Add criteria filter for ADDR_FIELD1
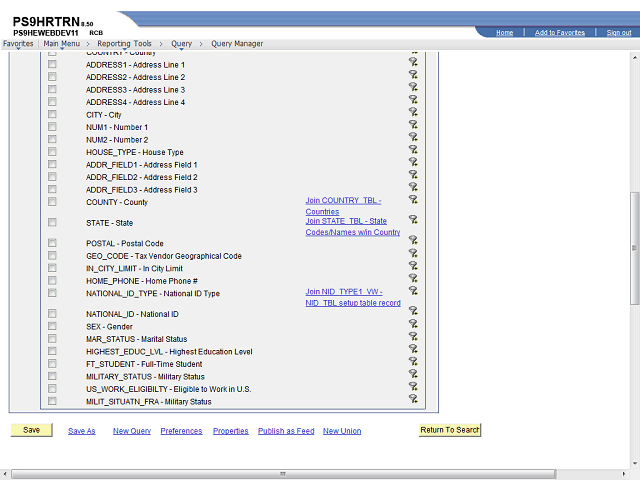The image size is (640, 480). (x=413, y=162)
